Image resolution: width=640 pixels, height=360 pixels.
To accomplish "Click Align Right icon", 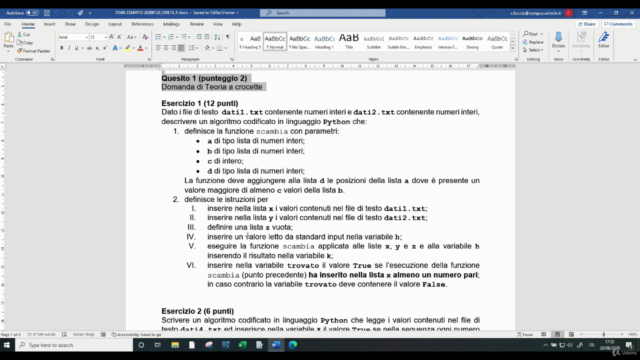I will click(173, 48).
